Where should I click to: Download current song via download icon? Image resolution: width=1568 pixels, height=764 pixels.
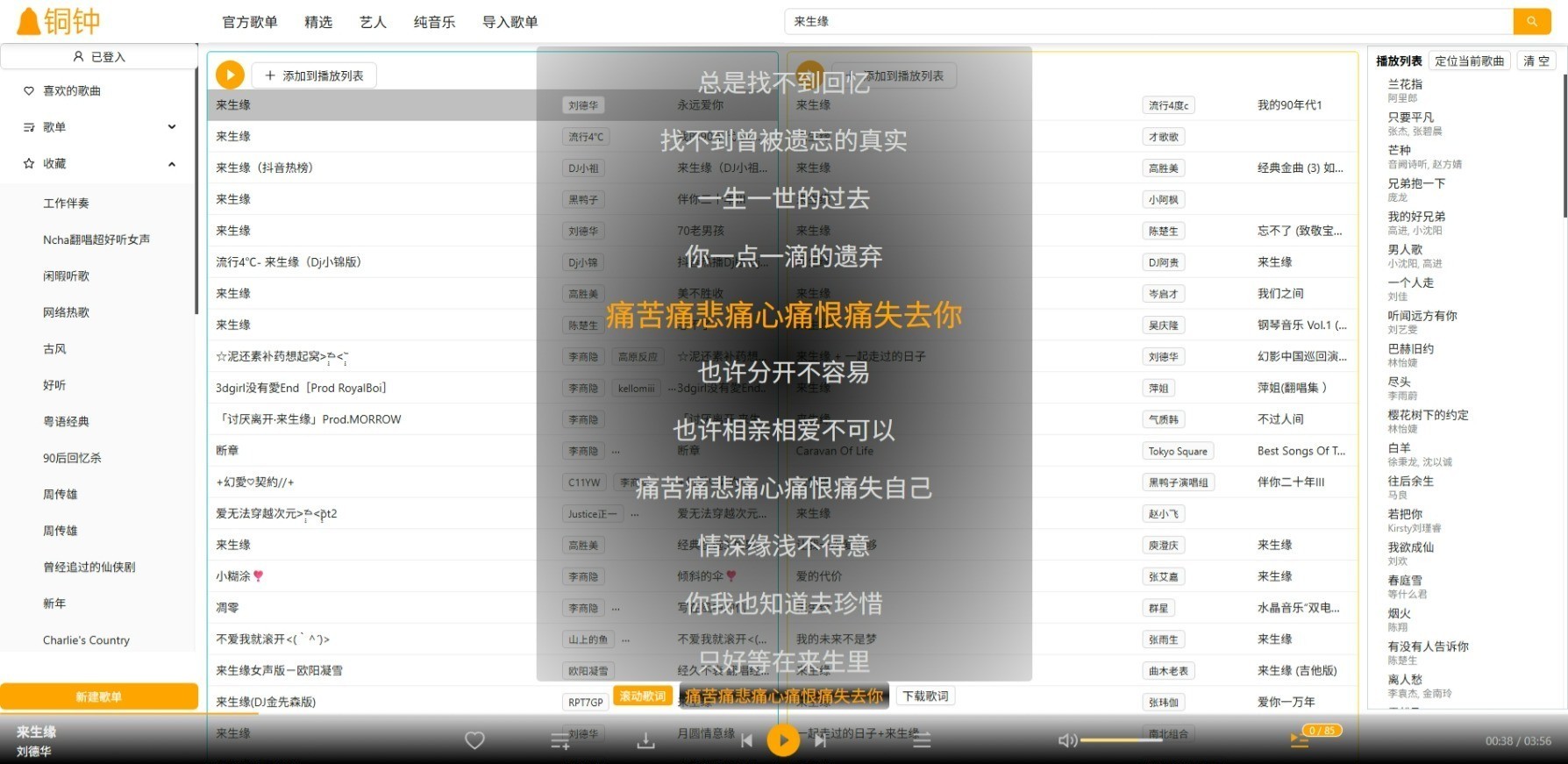[645, 741]
